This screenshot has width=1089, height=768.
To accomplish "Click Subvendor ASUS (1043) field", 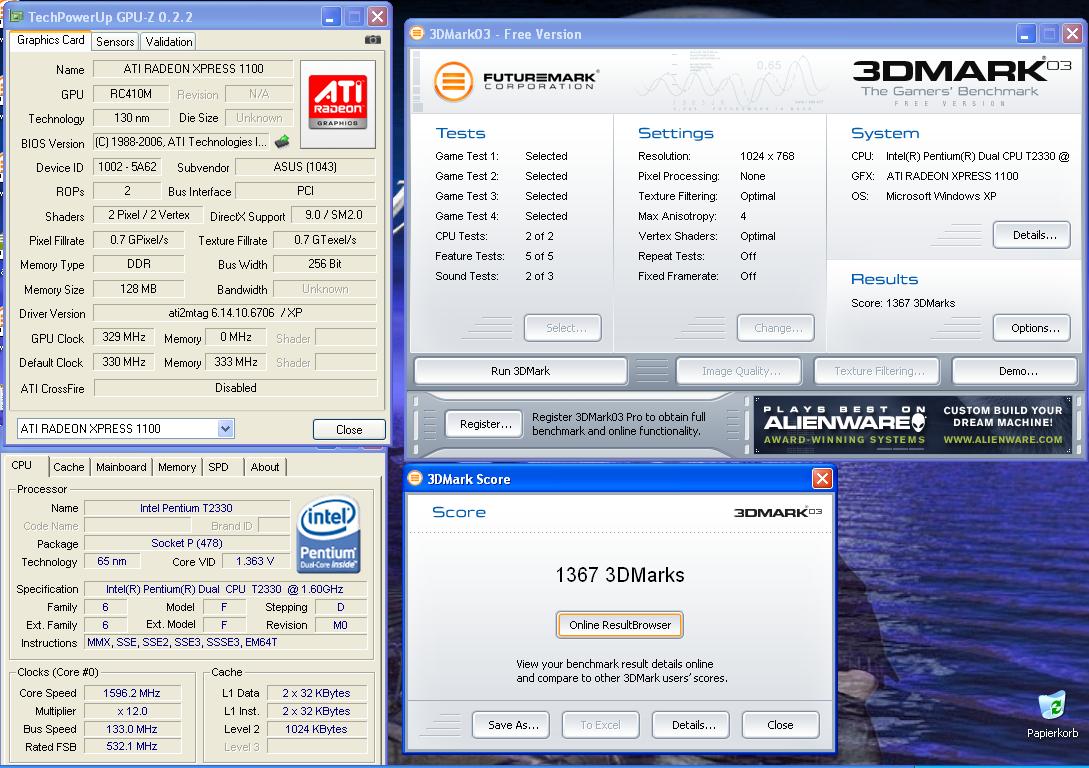I will click(305, 167).
